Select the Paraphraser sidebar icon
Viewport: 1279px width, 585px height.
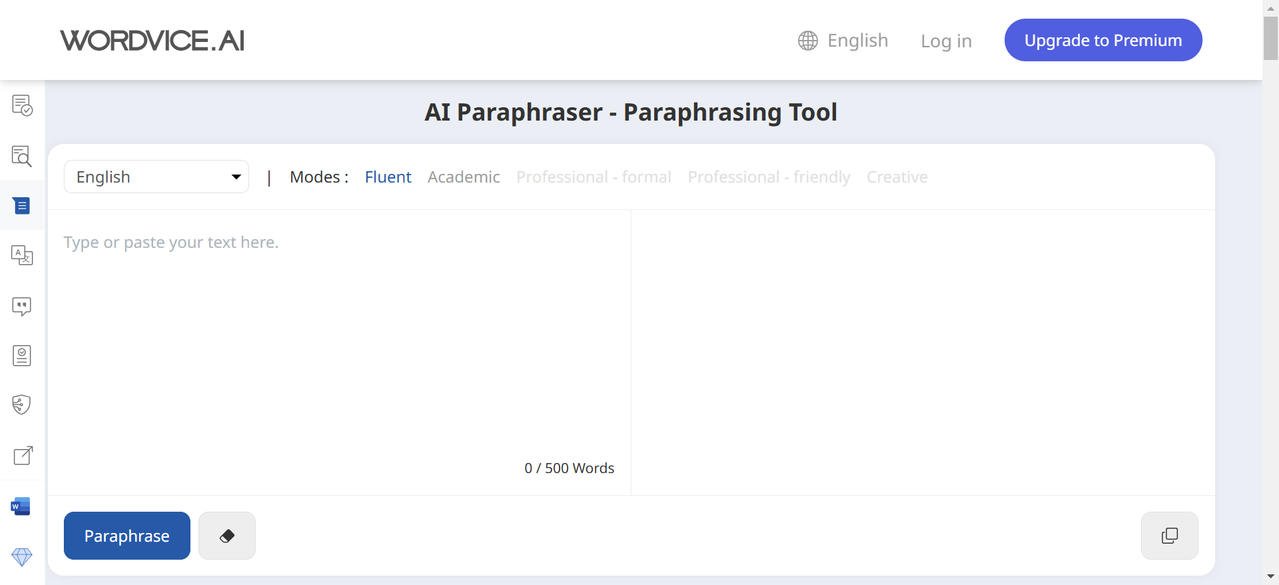(x=21, y=206)
